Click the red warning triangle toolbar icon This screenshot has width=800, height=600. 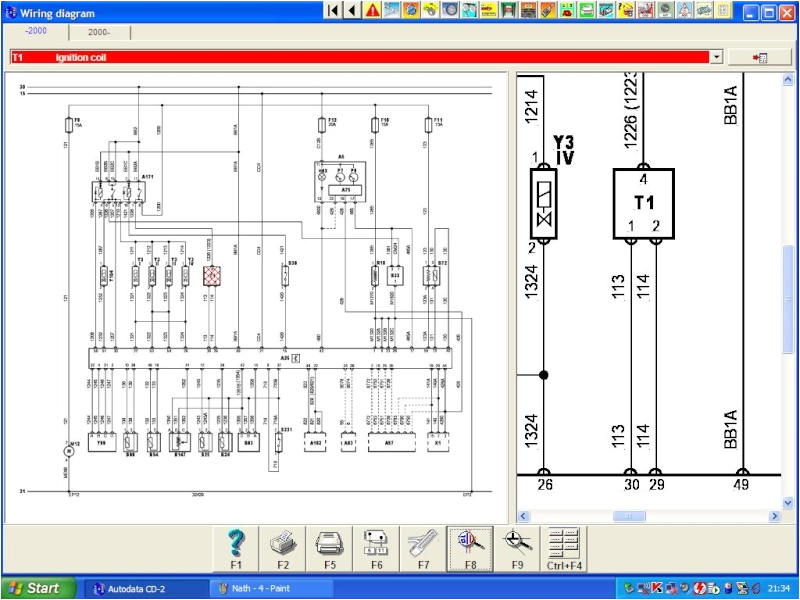(372, 11)
